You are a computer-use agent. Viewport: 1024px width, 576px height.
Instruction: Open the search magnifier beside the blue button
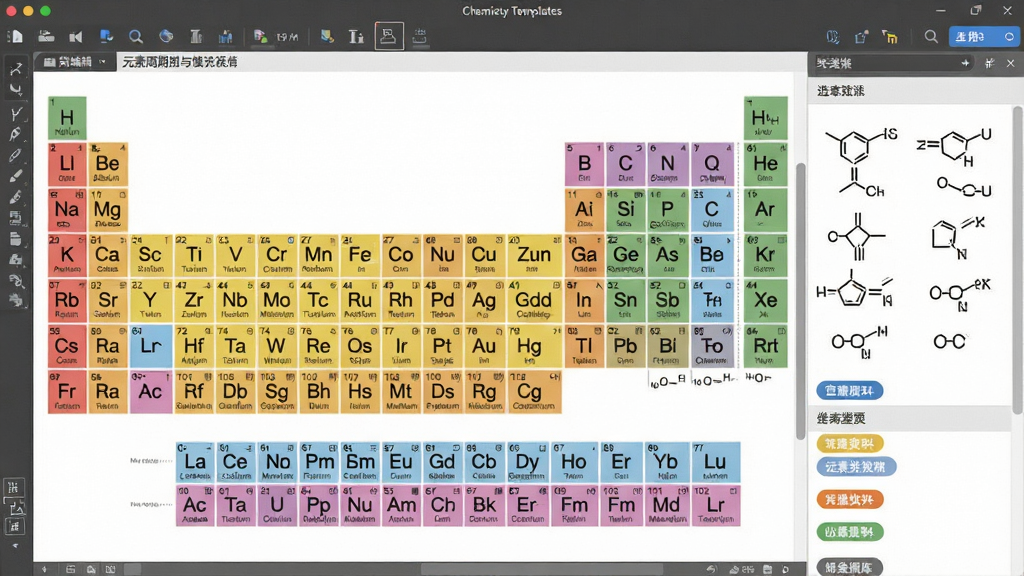pyautogui.click(x=931, y=37)
